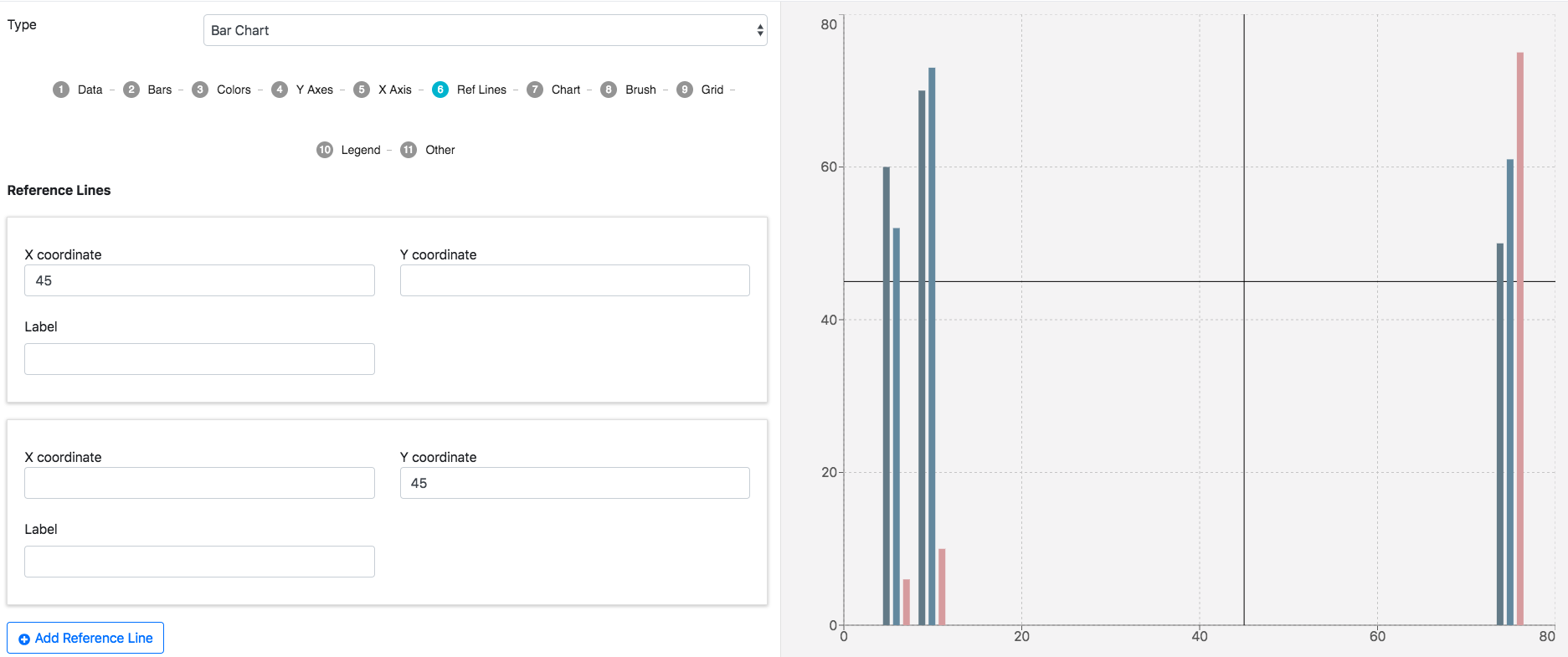The image size is (1568, 657).
Task: Click step 2 Bars circle icon
Action: point(131,90)
